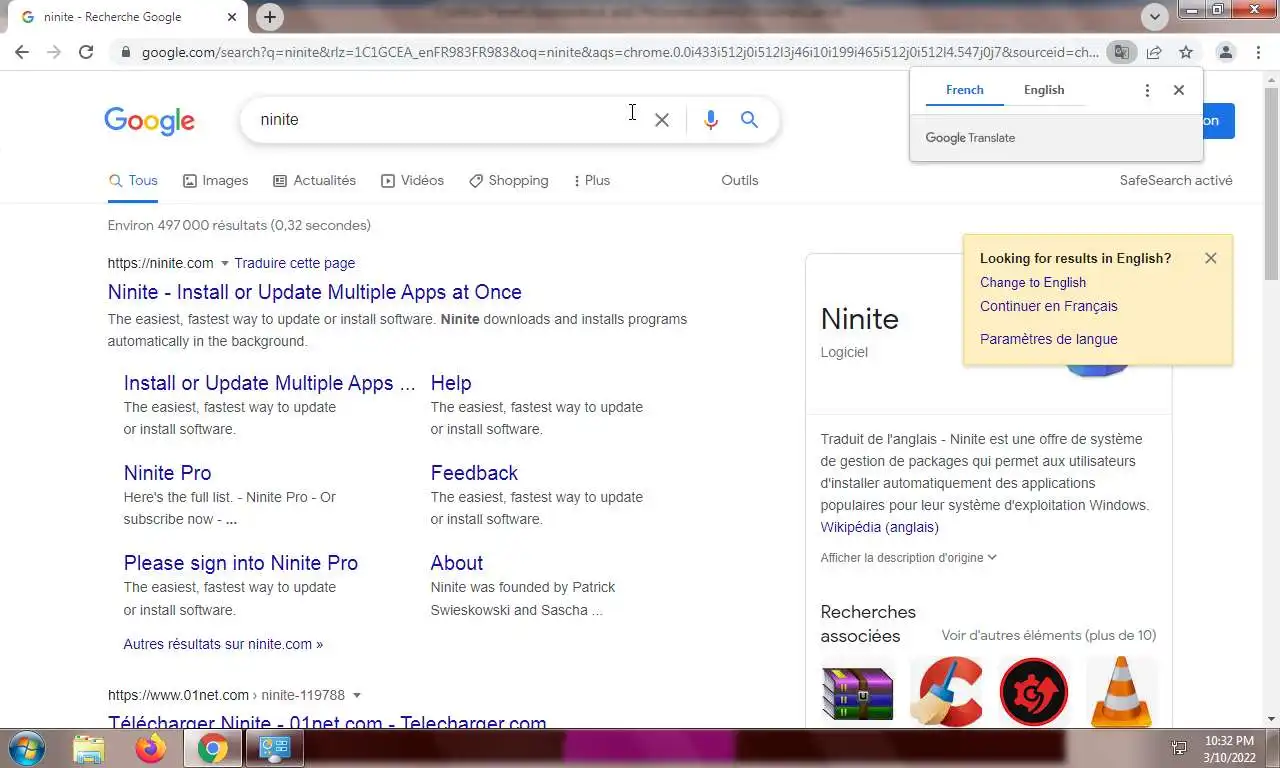Click the browser forward arrow
Viewport: 1280px width, 768px height.
(54, 52)
